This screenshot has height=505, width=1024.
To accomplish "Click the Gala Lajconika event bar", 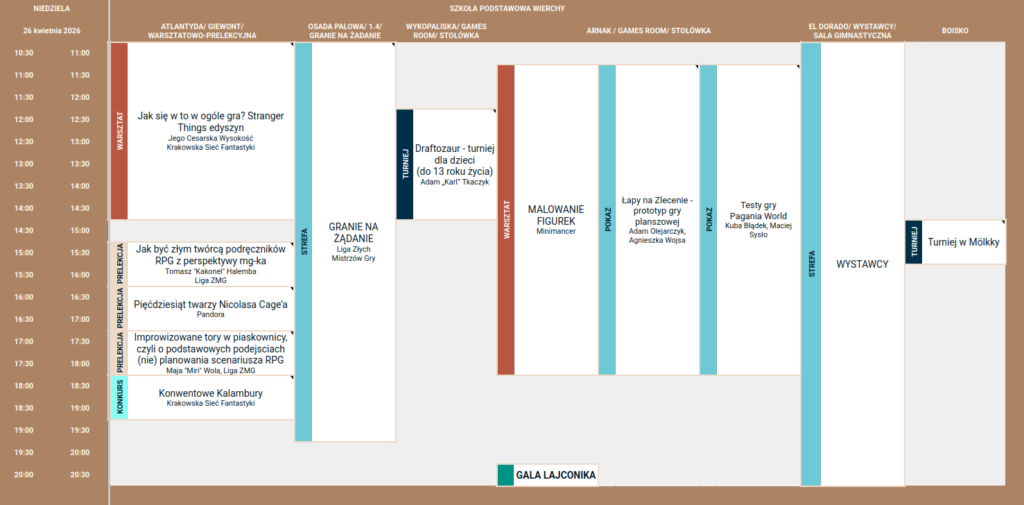I will [556, 475].
